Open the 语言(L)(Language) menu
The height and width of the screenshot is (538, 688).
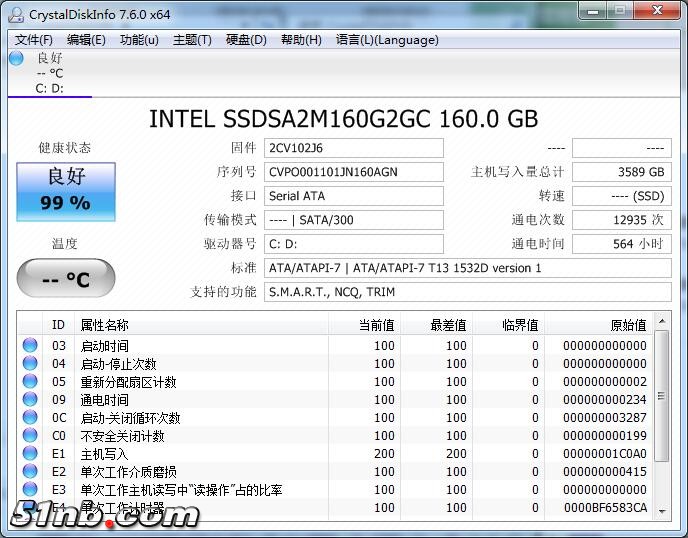click(387, 40)
